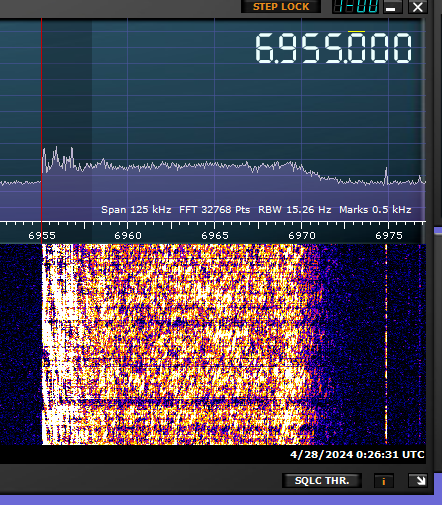Click the 6965 frequency scale label
442x505 pixels.
tap(215, 236)
